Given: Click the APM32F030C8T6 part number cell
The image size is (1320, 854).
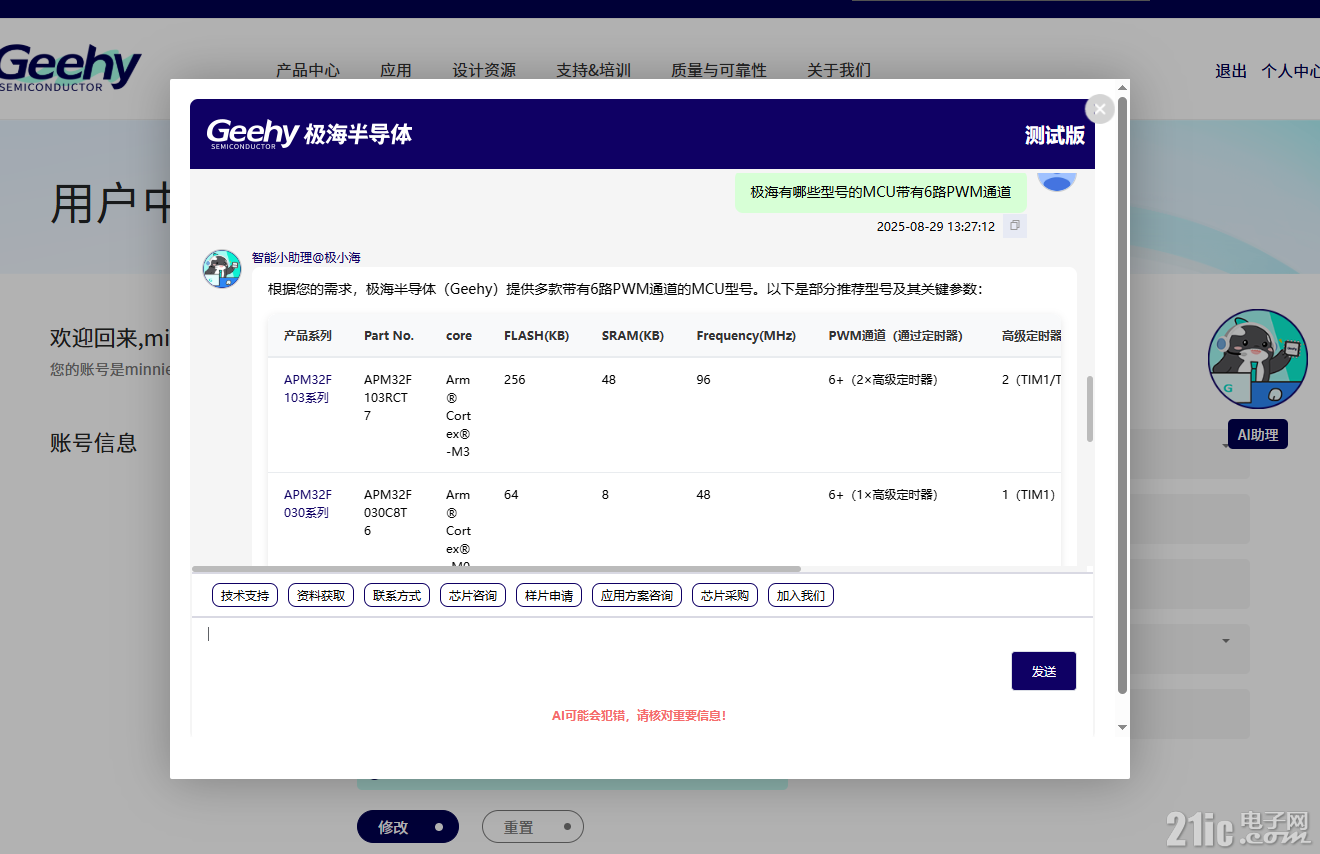Looking at the screenshot, I should point(387,513).
